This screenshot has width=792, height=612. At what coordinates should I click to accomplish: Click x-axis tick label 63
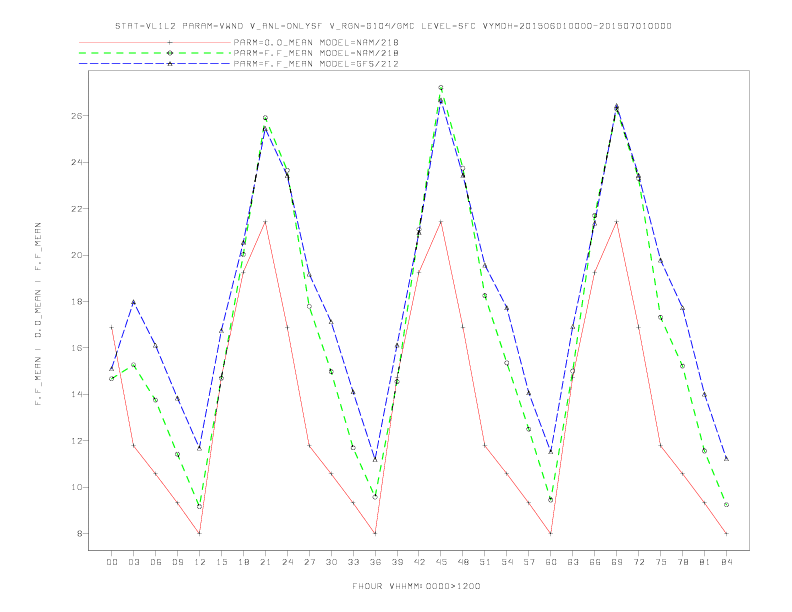[x=573, y=562]
